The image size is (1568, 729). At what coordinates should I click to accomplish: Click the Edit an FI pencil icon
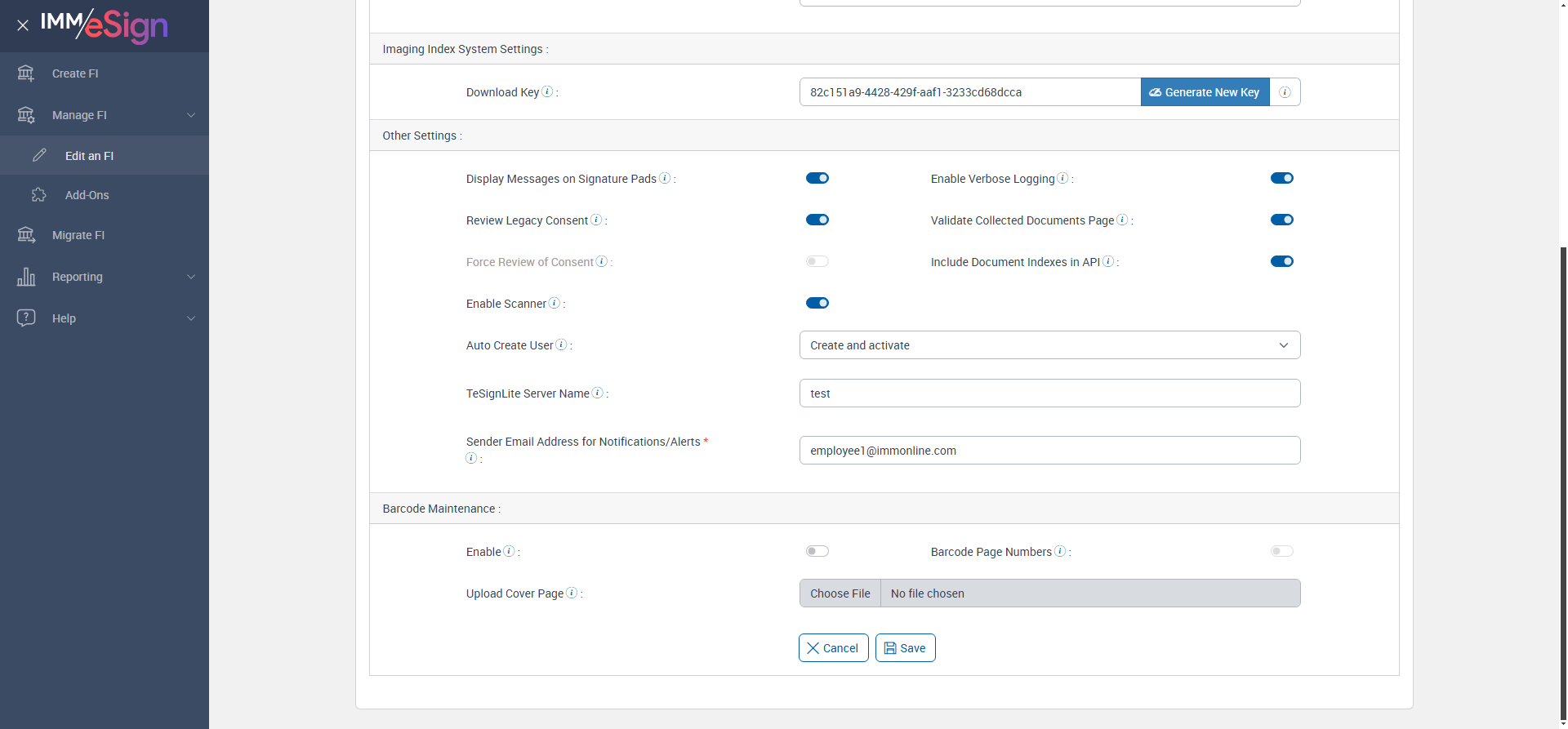(x=39, y=155)
